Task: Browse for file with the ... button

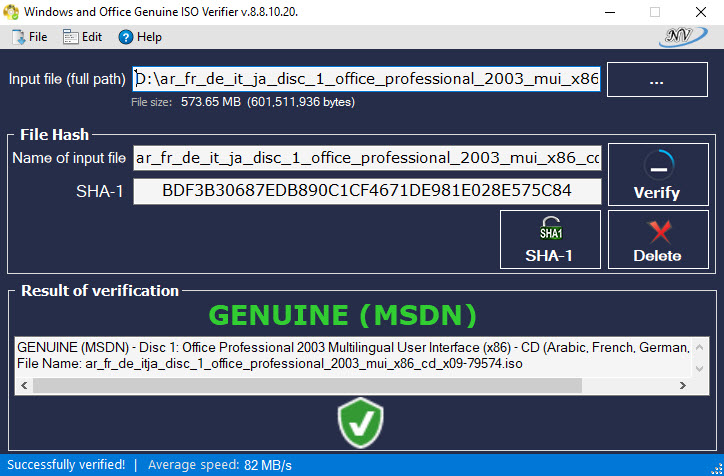Action: pyautogui.click(x=657, y=79)
